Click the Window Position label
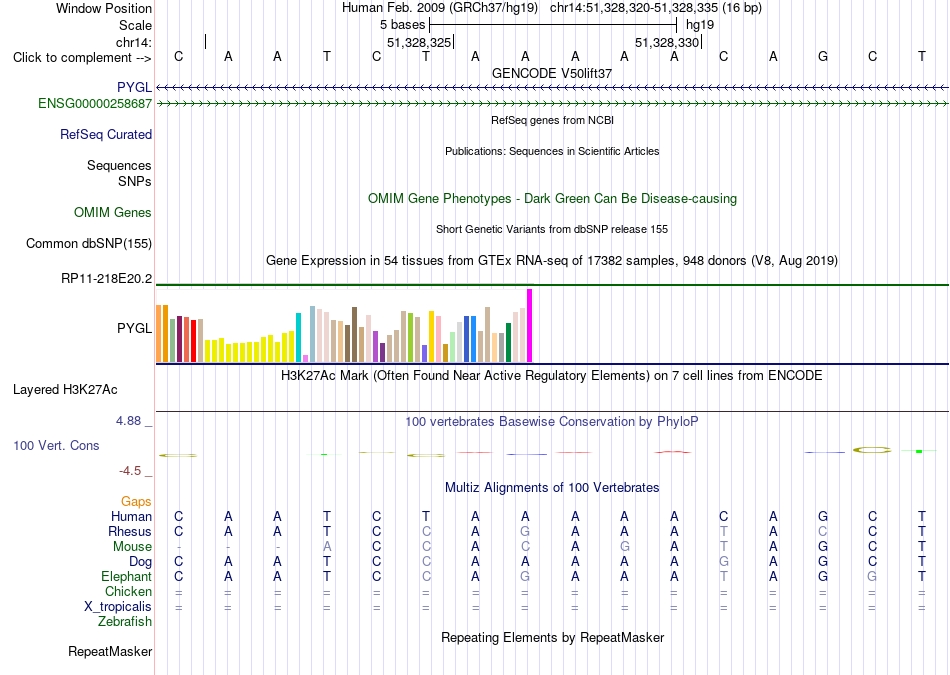This screenshot has height=675, width=950. tap(104, 8)
